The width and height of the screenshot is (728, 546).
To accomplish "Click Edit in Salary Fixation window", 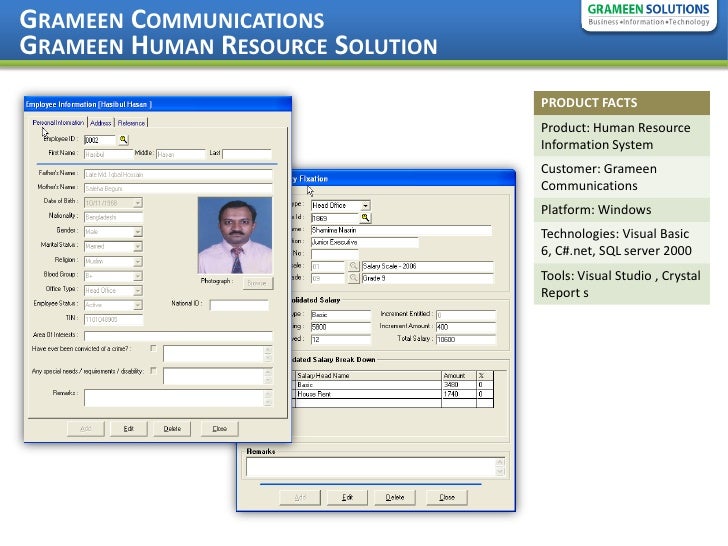I will [347, 497].
